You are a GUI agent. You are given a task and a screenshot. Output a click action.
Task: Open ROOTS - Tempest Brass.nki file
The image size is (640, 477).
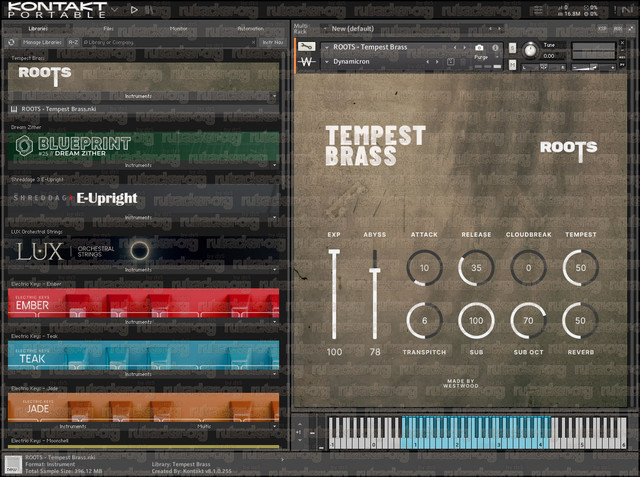pos(143,109)
